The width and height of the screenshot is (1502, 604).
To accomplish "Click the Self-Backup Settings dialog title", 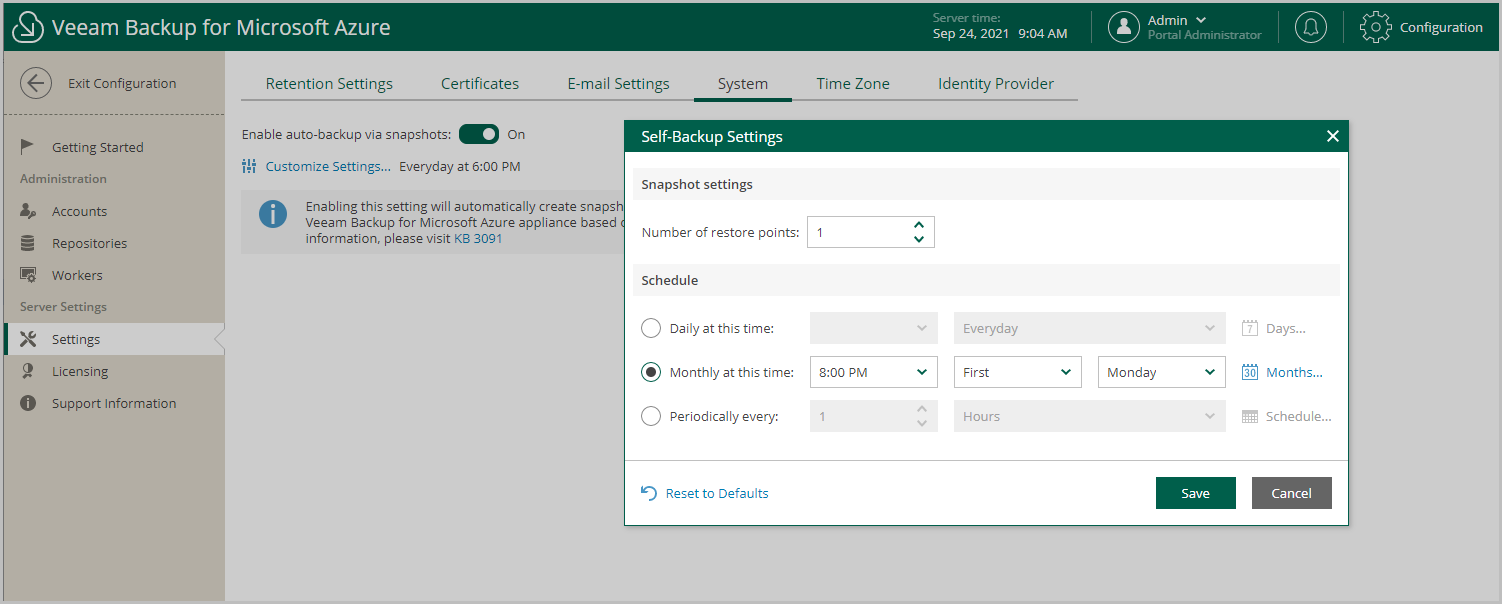I will click(712, 136).
